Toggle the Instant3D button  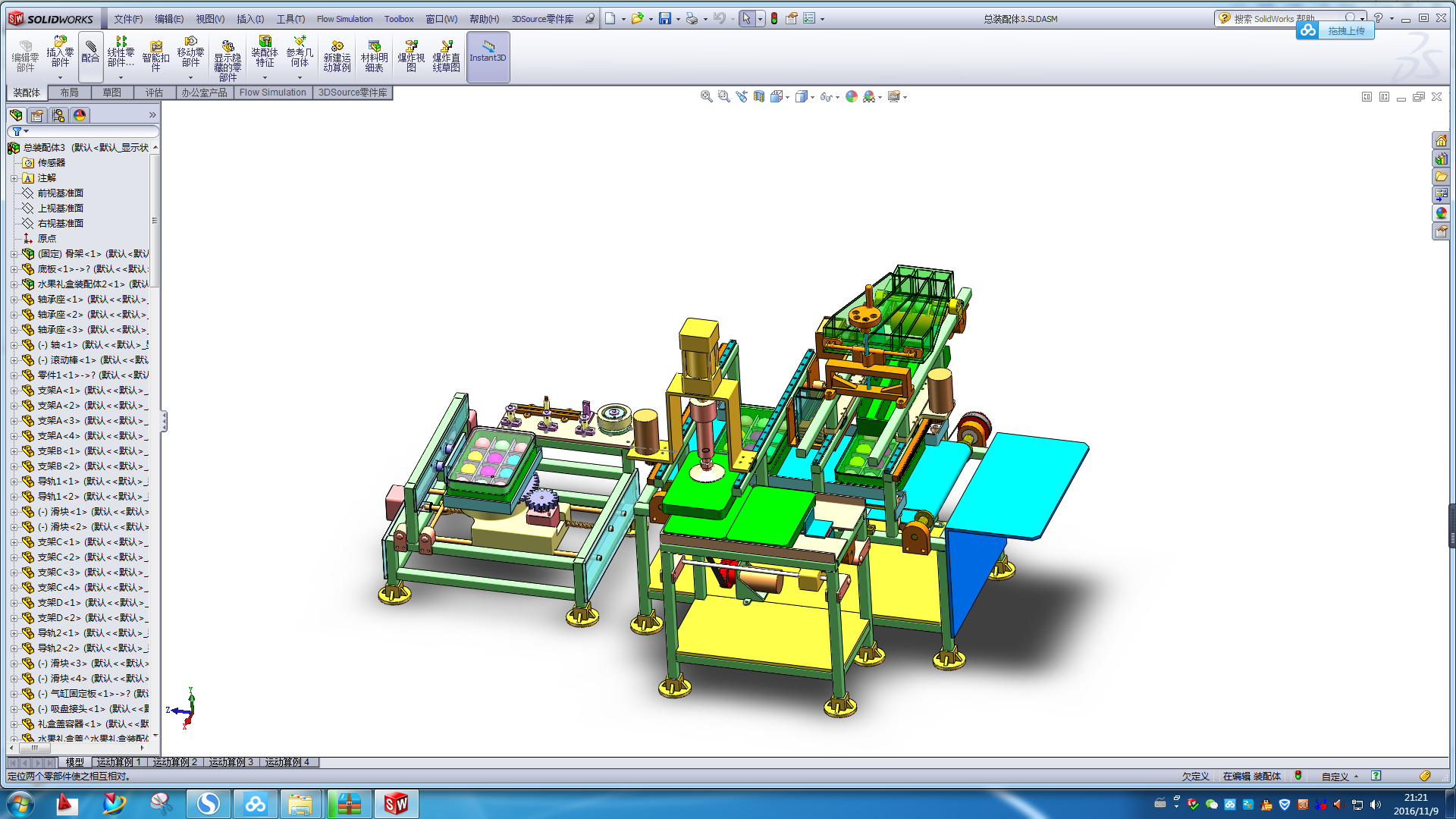click(x=488, y=56)
